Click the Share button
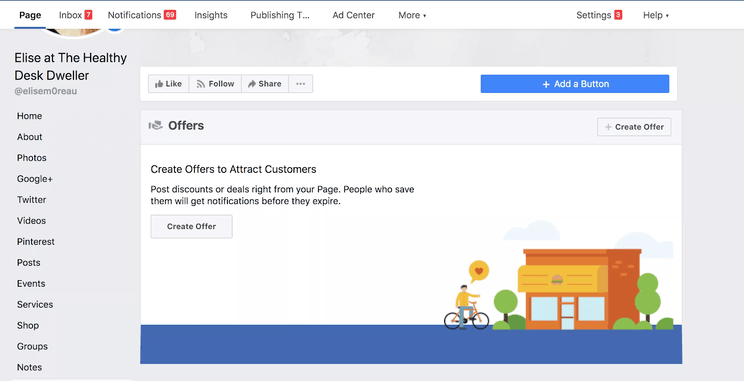The height and width of the screenshot is (381, 744). click(265, 84)
